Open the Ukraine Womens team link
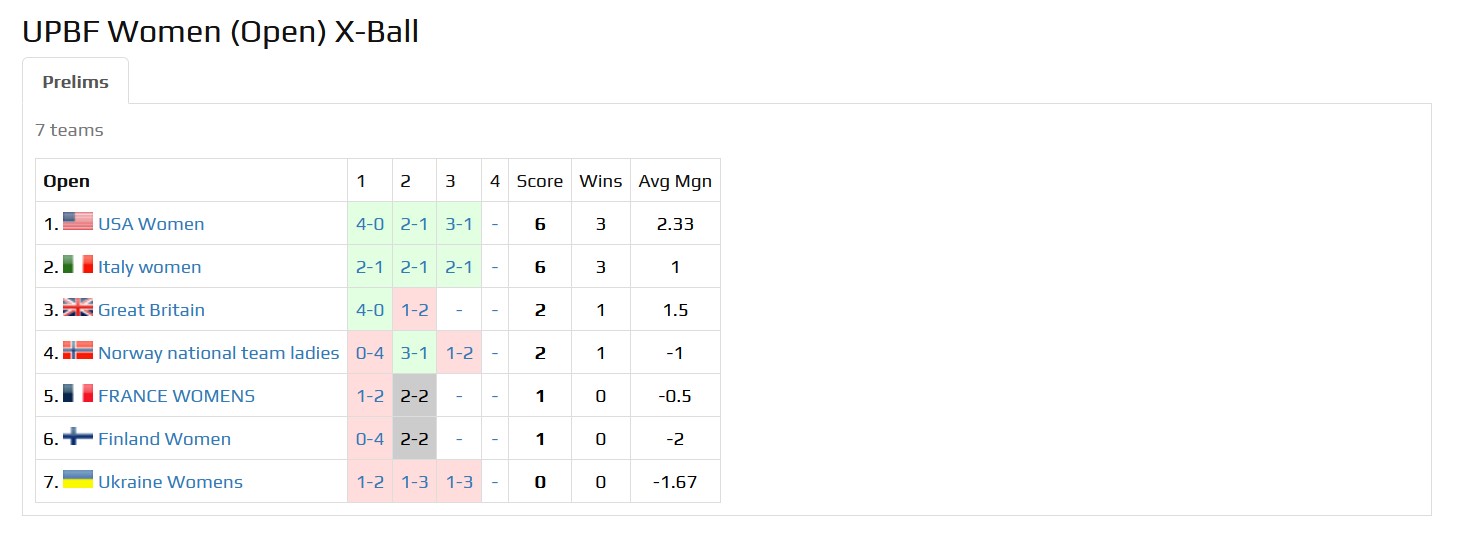Image resolution: width=1459 pixels, height=535 pixels. click(x=170, y=482)
